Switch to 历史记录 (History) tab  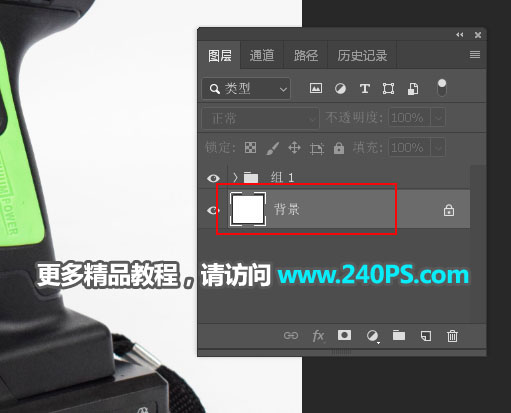[x=362, y=55]
